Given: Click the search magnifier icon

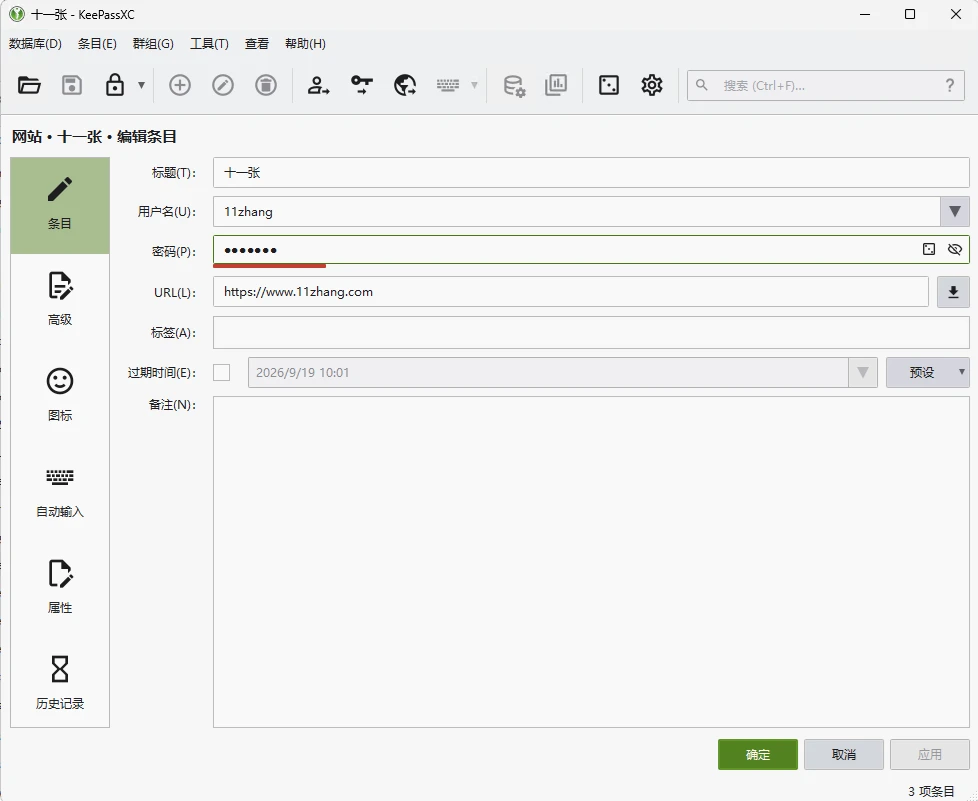Looking at the screenshot, I should (702, 85).
